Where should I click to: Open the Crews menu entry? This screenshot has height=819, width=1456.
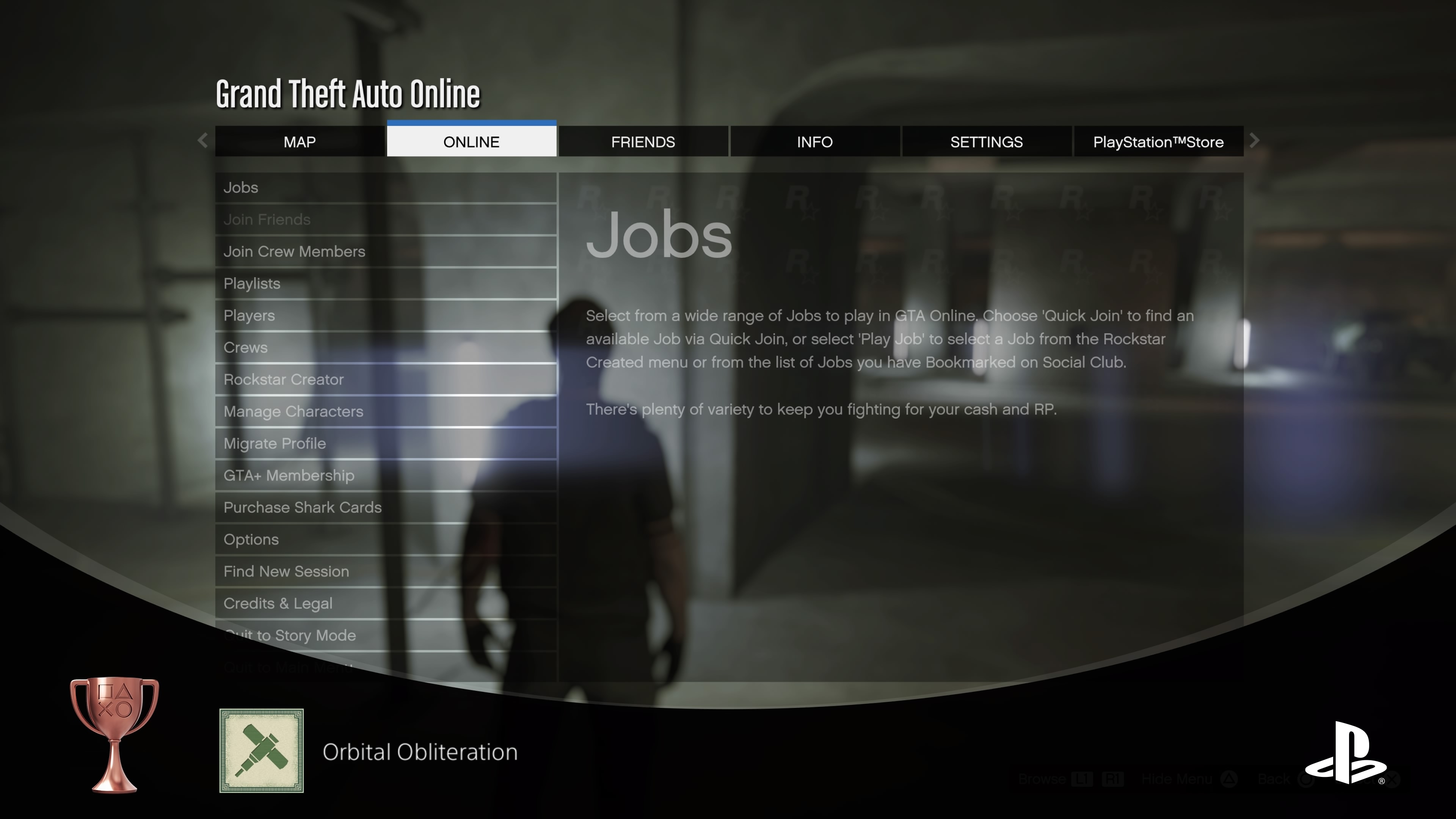pyautogui.click(x=386, y=348)
